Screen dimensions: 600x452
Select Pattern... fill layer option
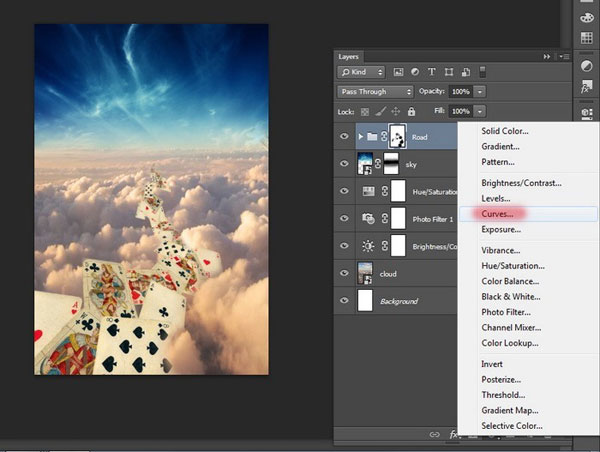(x=498, y=162)
